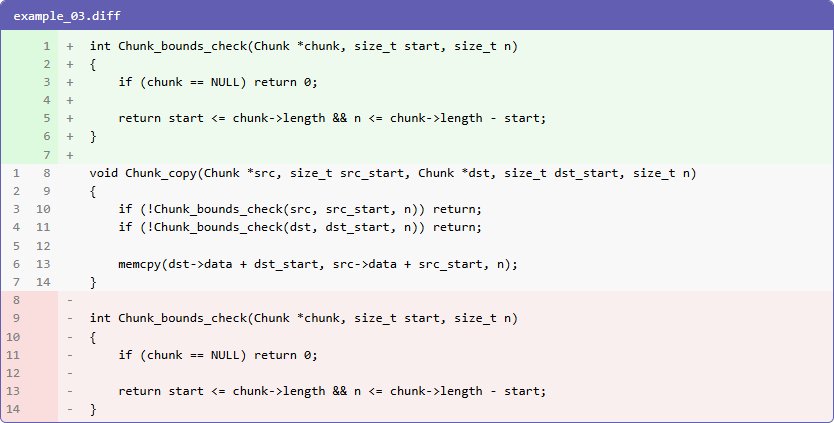Image resolution: width=834 pixels, height=423 pixels.
Task: Click minus marker beside removed Chunk_bounds_check signature
Action: pos(70,318)
